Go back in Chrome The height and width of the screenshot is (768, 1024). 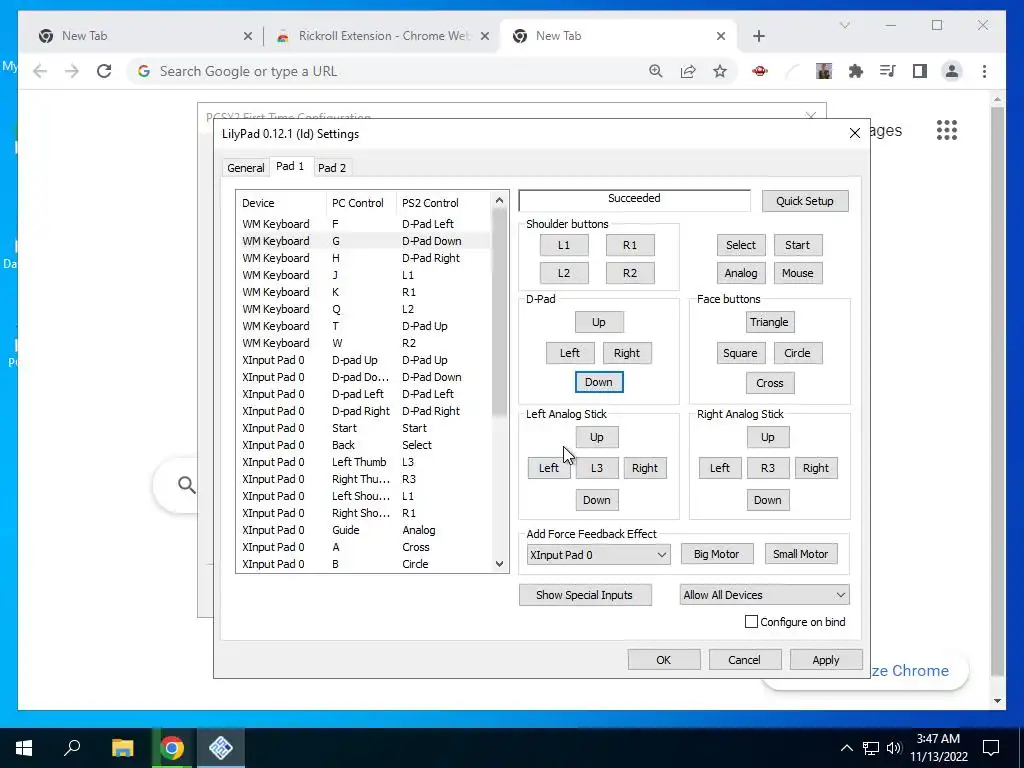point(40,71)
